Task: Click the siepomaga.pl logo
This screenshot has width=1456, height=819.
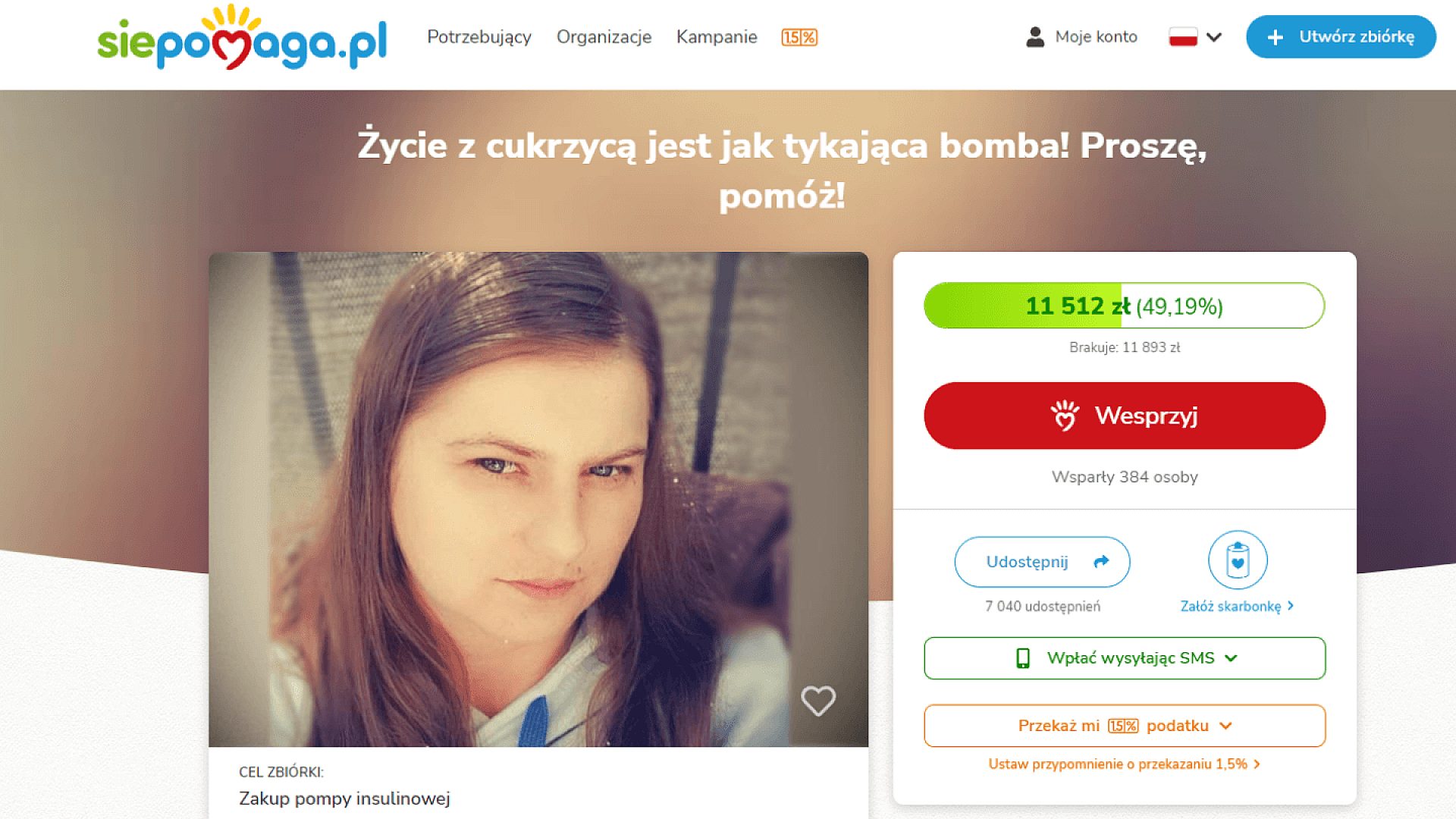Action: 242,36
